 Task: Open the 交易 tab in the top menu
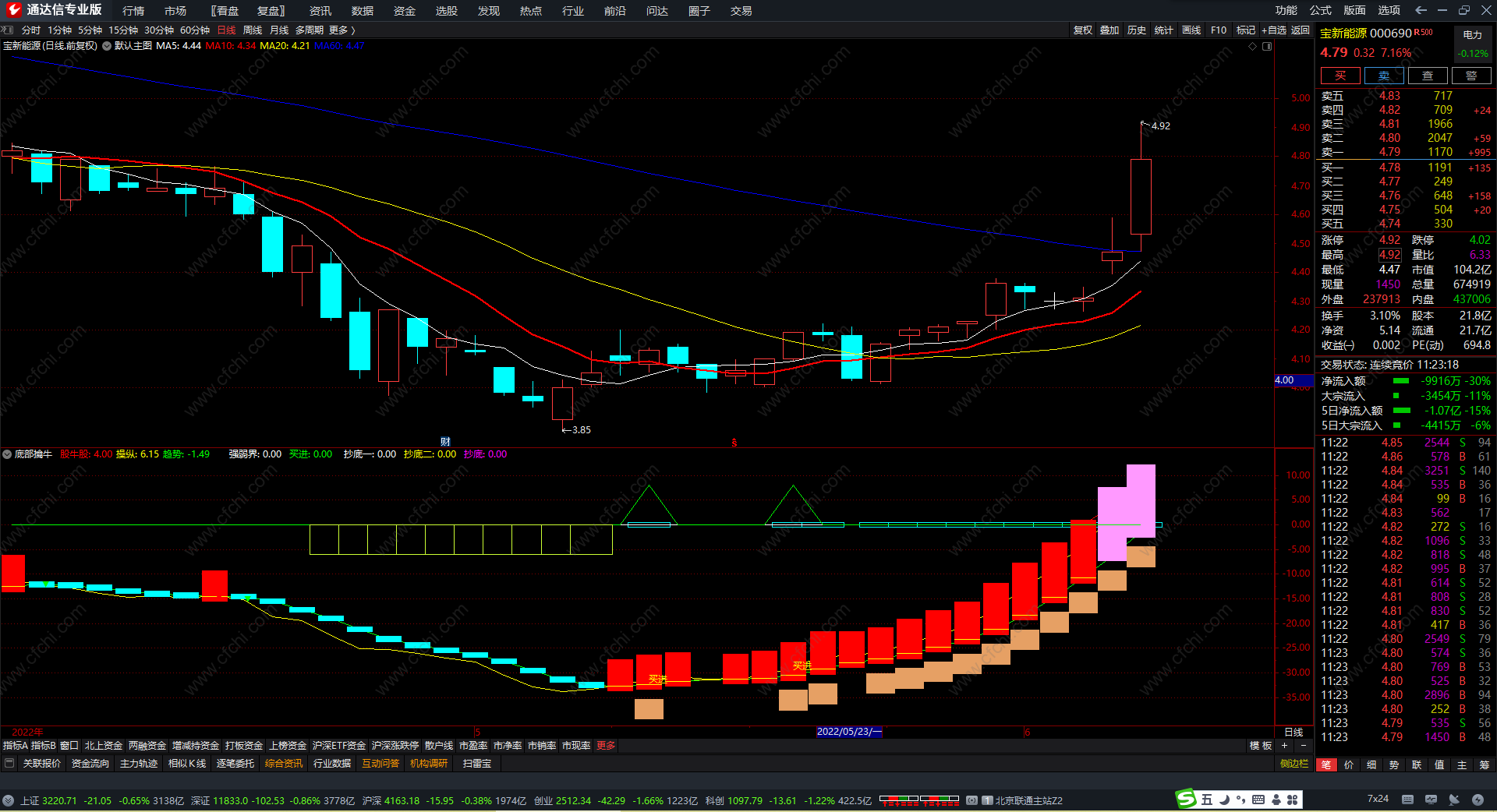click(741, 11)
